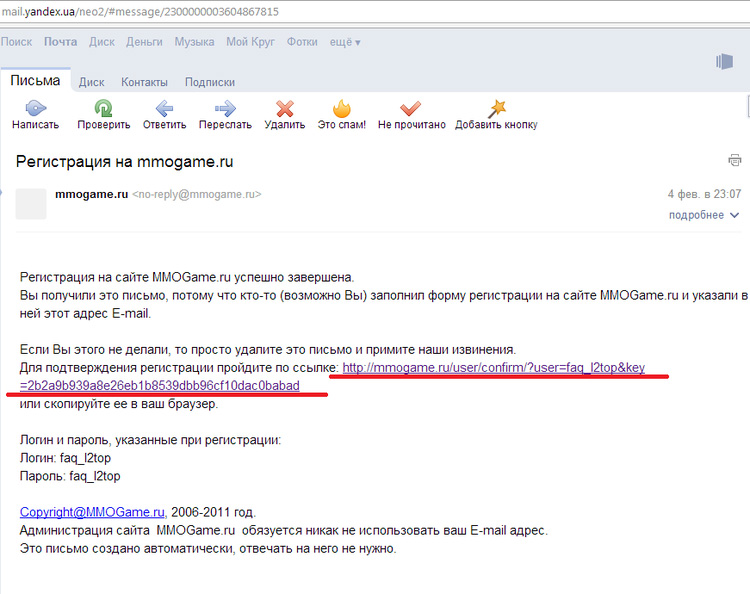The width and height of the screenshot is (750, 594).
Task: Select the Подписки tab
Action: [210, 83]
